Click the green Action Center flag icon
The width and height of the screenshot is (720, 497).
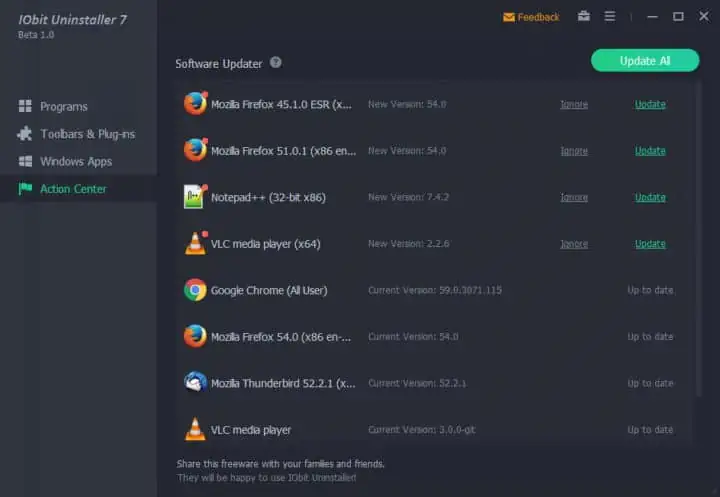[x=25, y=188]
